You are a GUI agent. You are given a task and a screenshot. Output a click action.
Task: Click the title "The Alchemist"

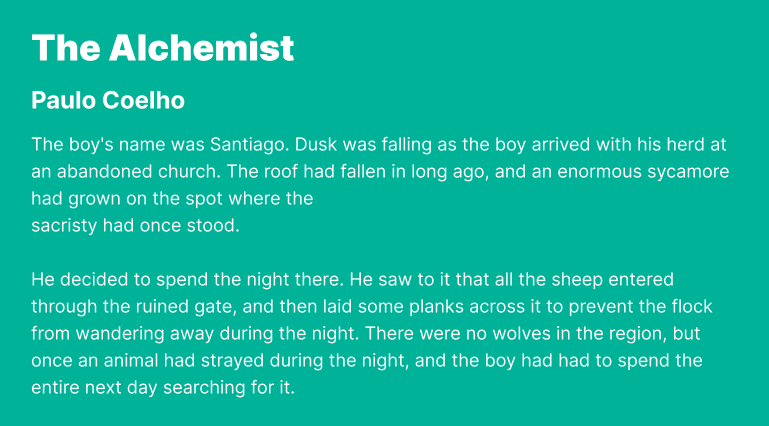coord(163,48)
